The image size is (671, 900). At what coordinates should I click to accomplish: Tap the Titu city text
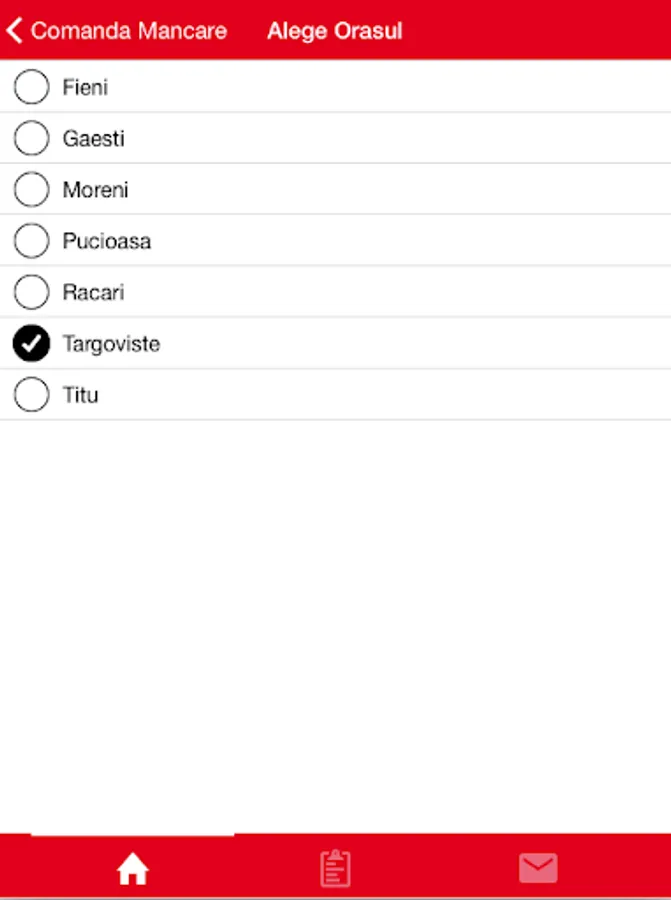pos(80,395)
